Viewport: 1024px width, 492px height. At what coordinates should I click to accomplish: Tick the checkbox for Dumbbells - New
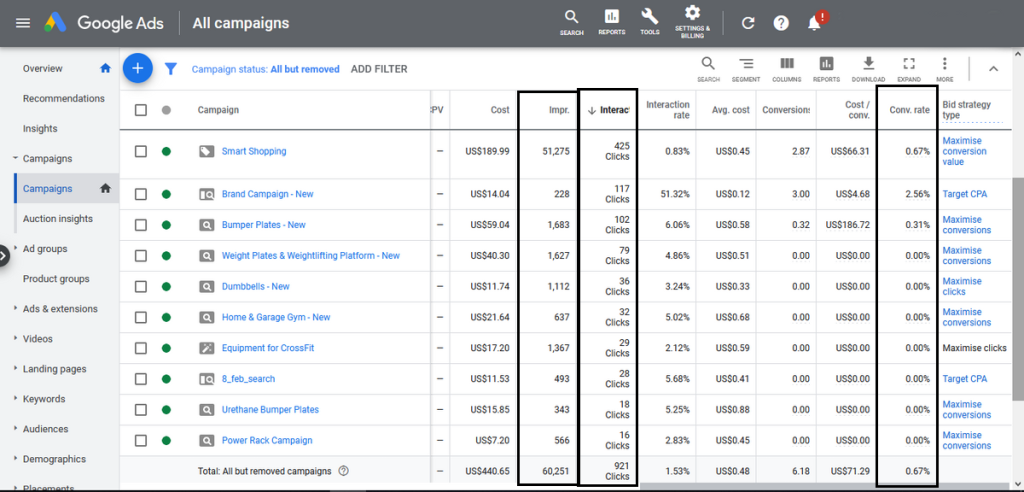pyautogui.click(x=141, y=286)
